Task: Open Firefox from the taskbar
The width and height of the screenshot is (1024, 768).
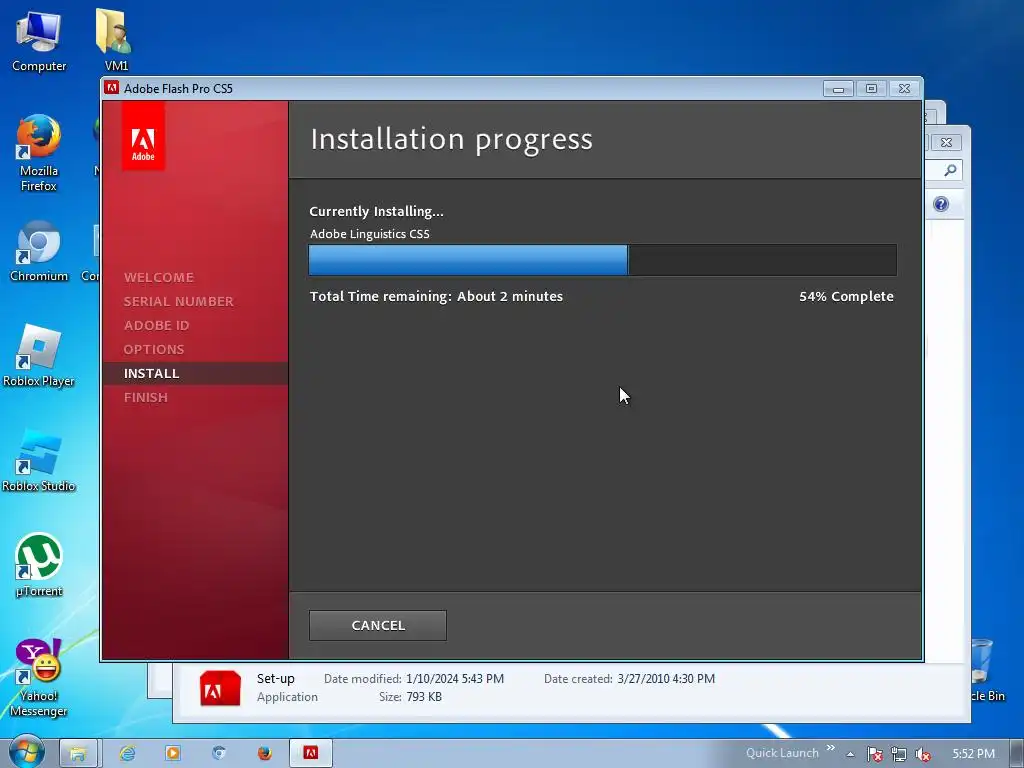Action: click(264, 753)
